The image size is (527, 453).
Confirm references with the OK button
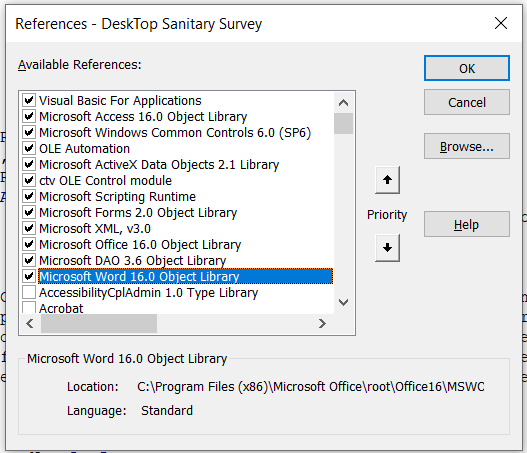[x=467, y=68]
